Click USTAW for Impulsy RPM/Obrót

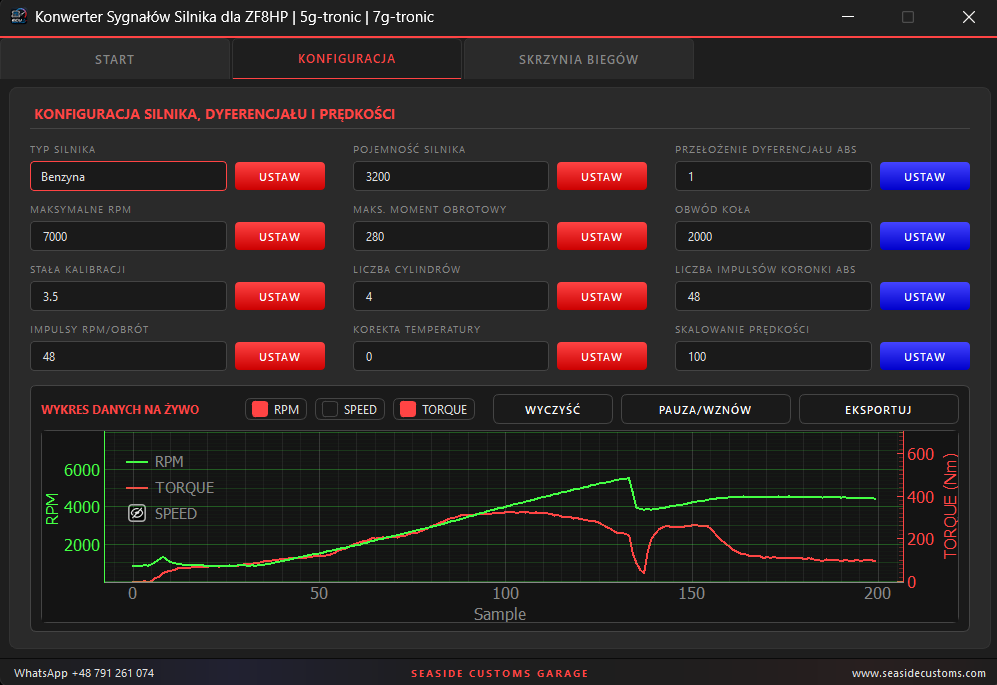tap(280, 356)
